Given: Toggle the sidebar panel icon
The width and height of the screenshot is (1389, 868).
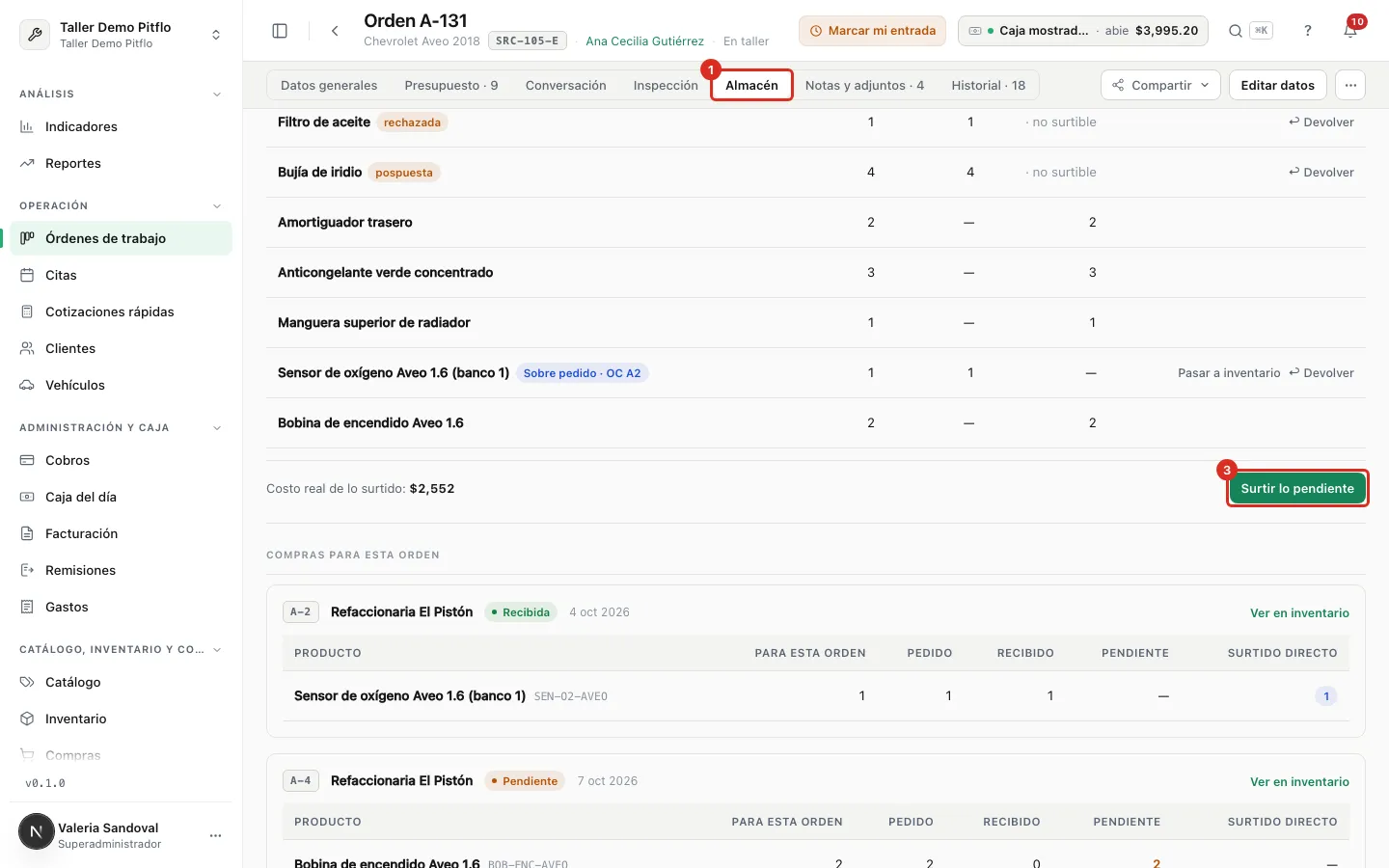Looking at the screenshot, I should [280, 31].
